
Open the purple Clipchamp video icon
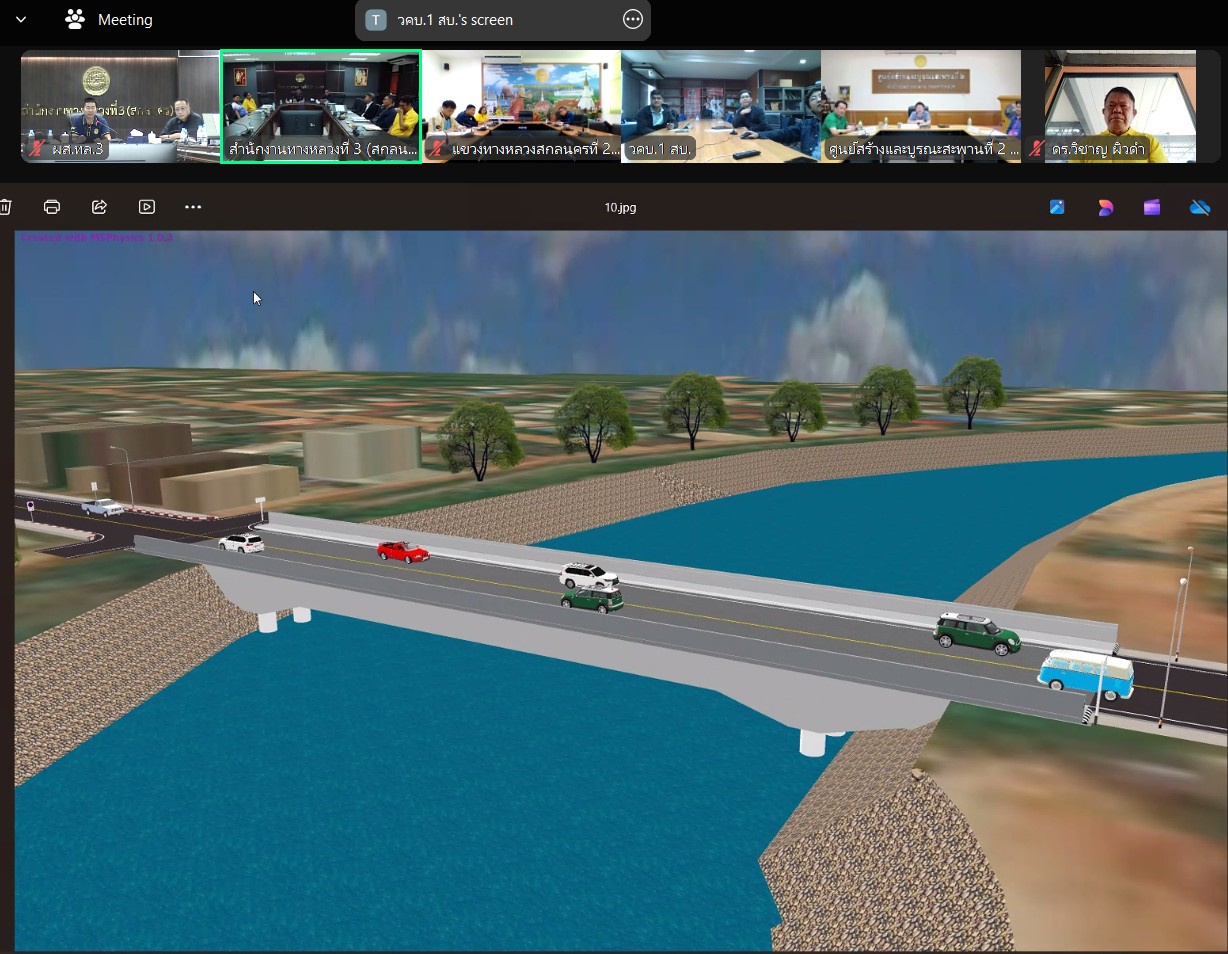1152,207
